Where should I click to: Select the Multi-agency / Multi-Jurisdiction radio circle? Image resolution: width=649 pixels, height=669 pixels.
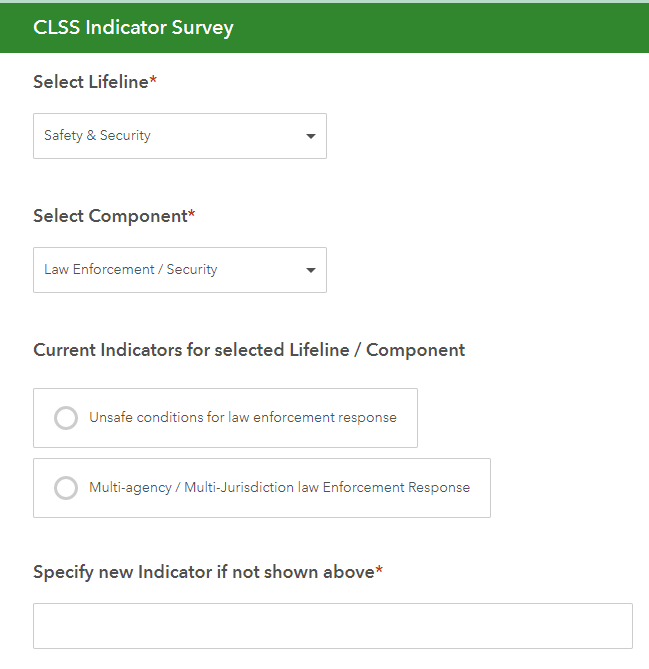point(66,488)
